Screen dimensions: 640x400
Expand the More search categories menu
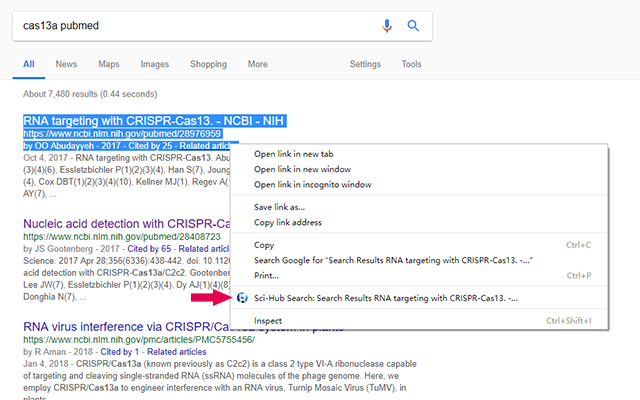(x=257, y=65)
